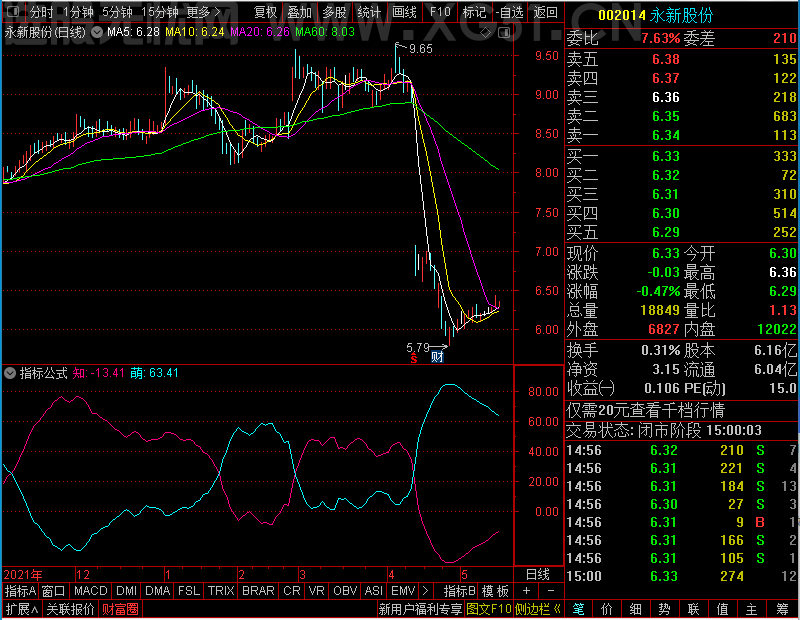
Task: Open 图文F10 information link
Action: point(489,609)
